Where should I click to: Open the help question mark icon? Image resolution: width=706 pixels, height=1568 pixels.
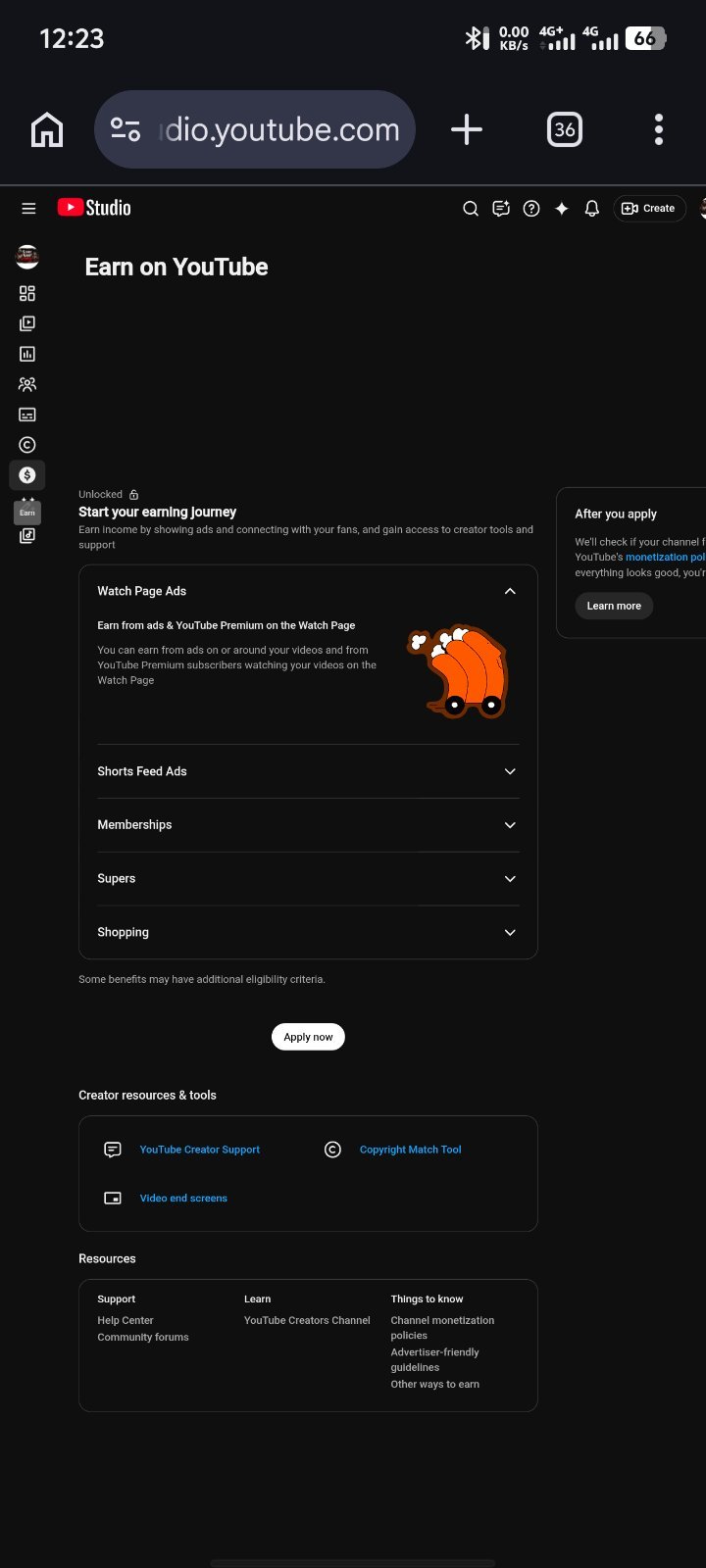click(531, 208)
